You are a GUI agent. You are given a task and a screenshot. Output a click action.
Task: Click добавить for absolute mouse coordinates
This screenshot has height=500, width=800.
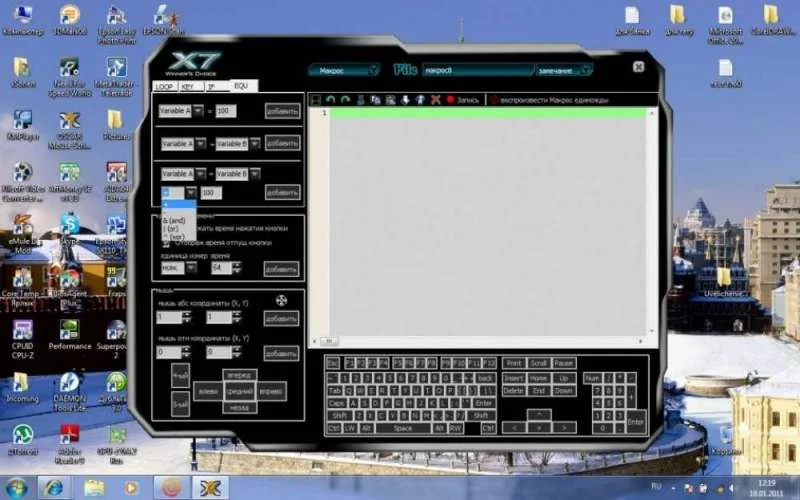tap(282, 318)
